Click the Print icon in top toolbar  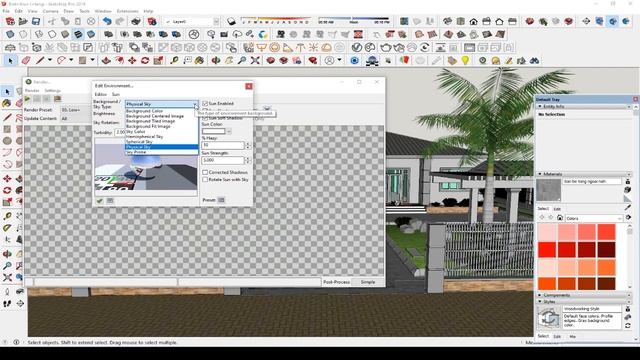pyautogui.click(x=136, y=21)
